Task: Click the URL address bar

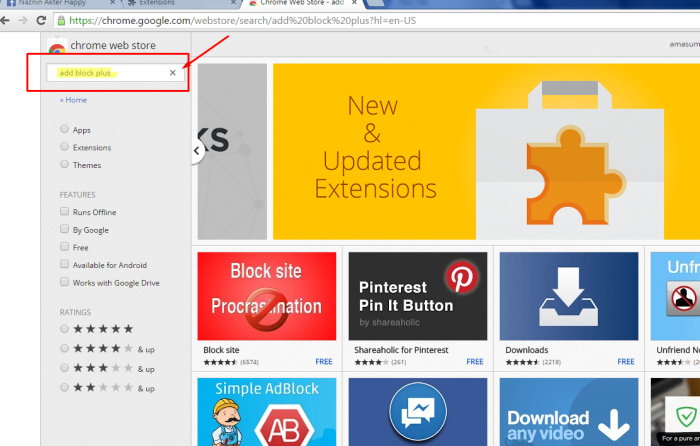Action: [x=377, y=21]
